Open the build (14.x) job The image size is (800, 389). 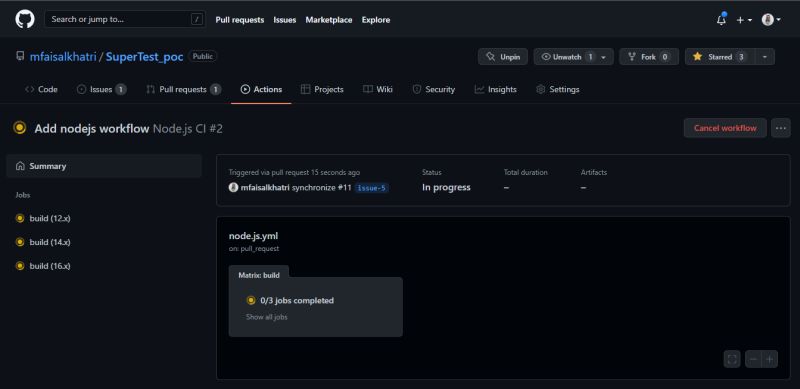[50, 242]
